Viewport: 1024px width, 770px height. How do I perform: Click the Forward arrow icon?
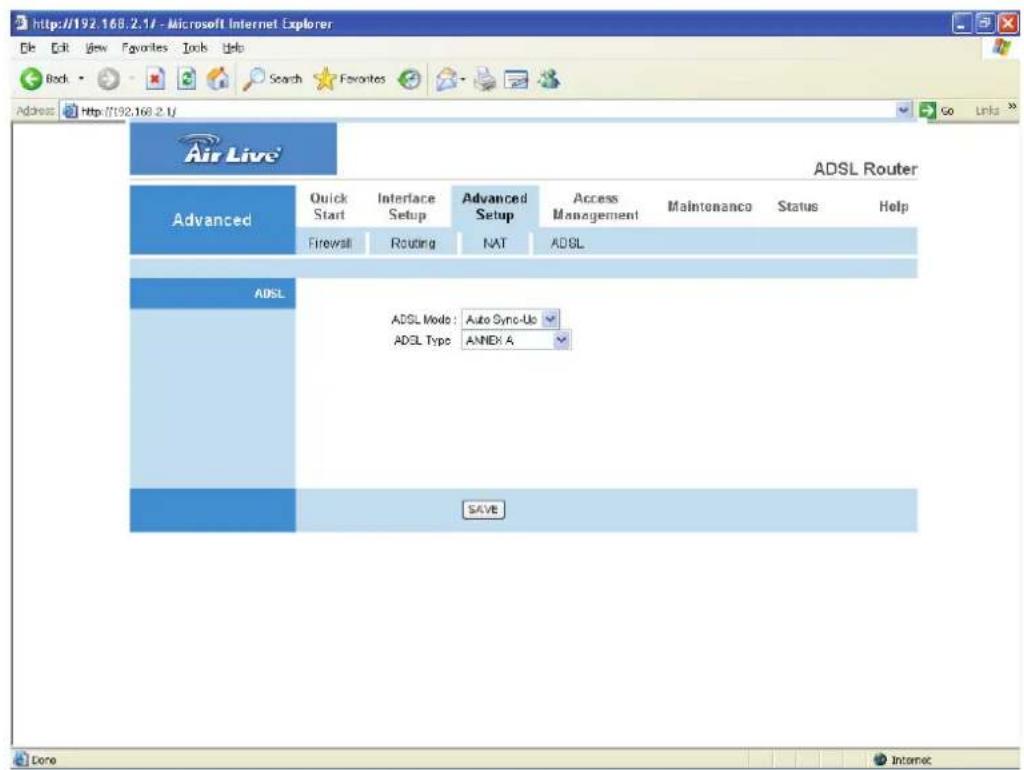point(108,79)
